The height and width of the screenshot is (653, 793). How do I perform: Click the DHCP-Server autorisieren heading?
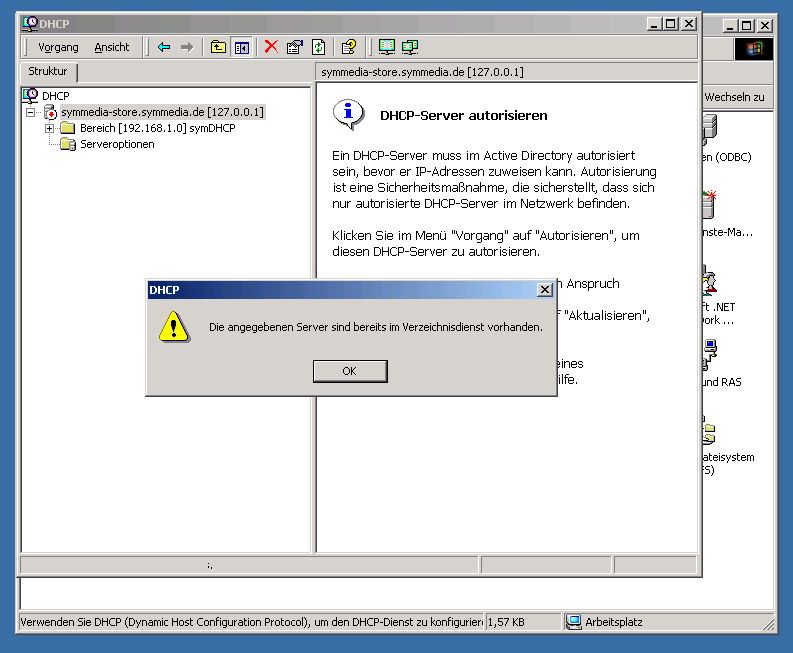[464, 115]
